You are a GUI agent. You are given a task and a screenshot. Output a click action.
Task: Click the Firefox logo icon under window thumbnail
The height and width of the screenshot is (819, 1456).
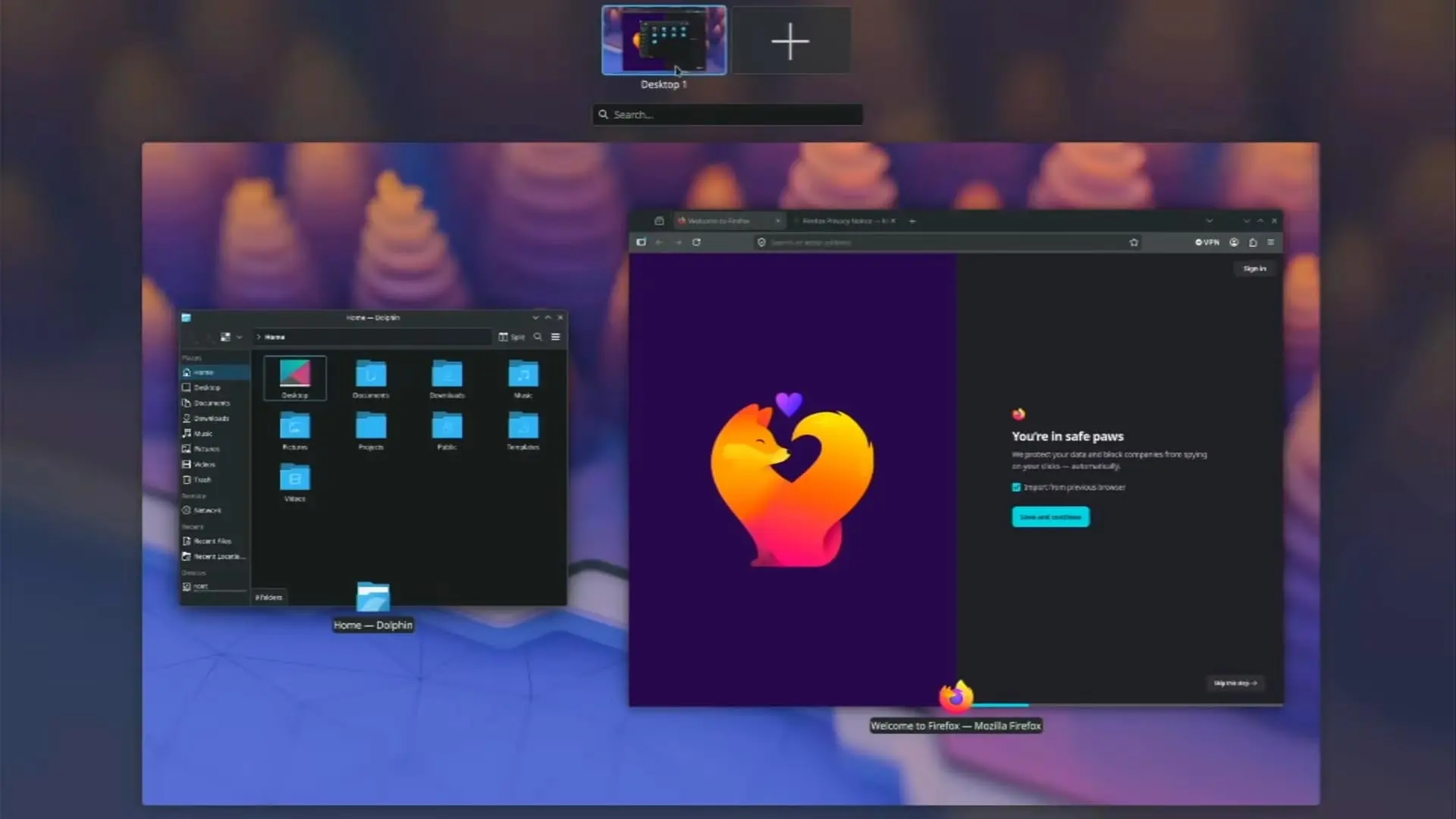pyautogui.click(x=956, y=695)
